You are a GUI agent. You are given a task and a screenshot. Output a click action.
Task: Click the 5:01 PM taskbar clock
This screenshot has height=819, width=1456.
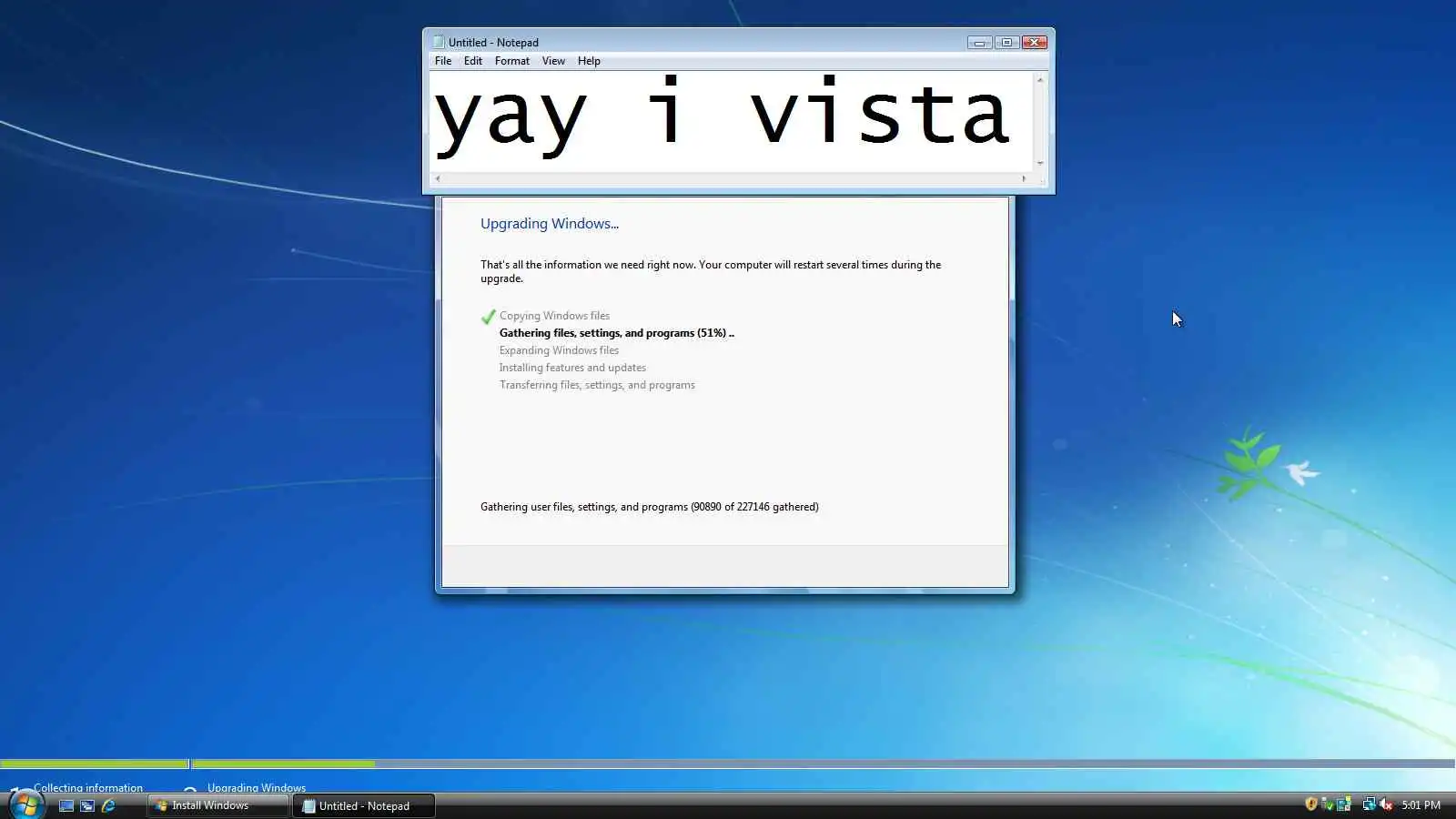(x=1421, y=805)
